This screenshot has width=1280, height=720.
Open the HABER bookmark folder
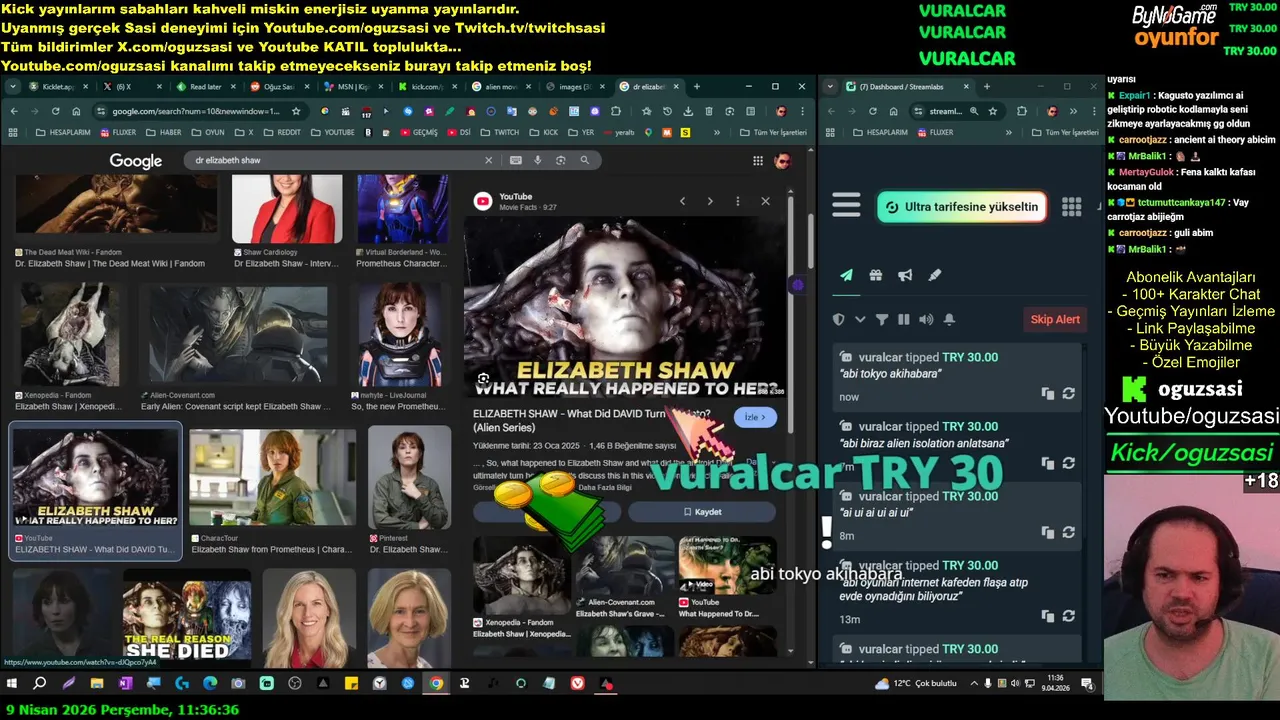[165, 132]
